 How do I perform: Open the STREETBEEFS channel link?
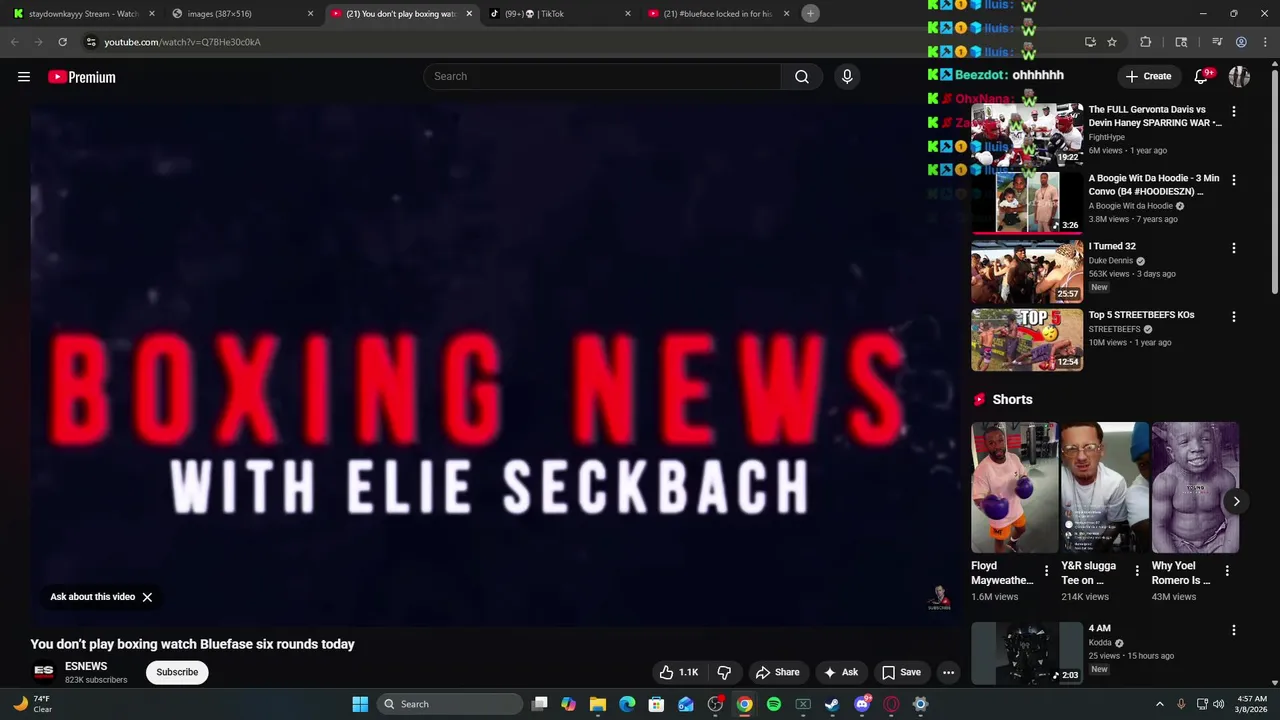pos(1115,330)
